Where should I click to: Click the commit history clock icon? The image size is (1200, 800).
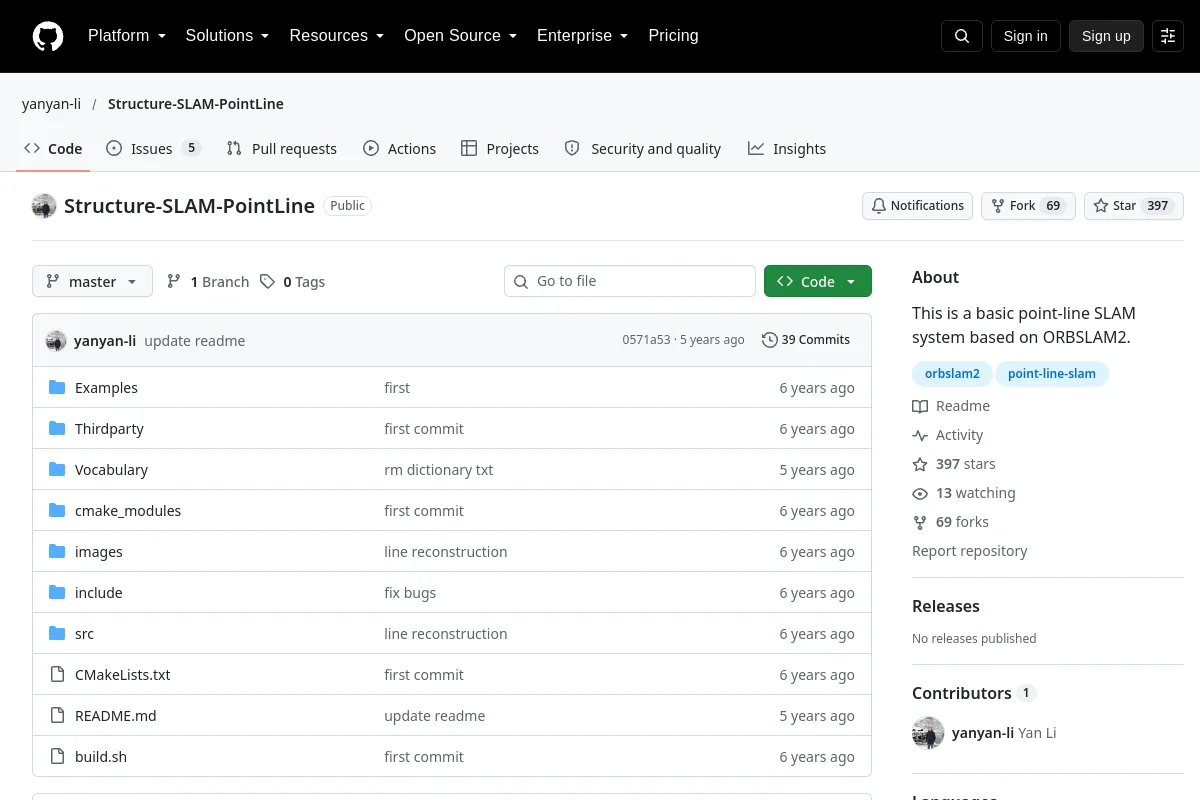(769, 340)
